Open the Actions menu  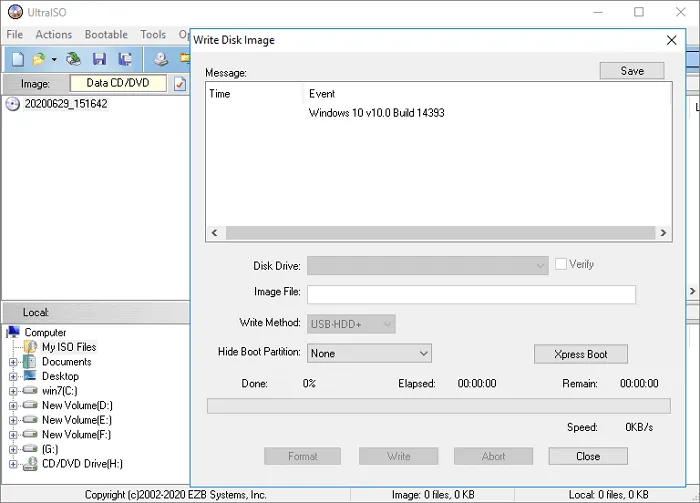click(54, 34)
